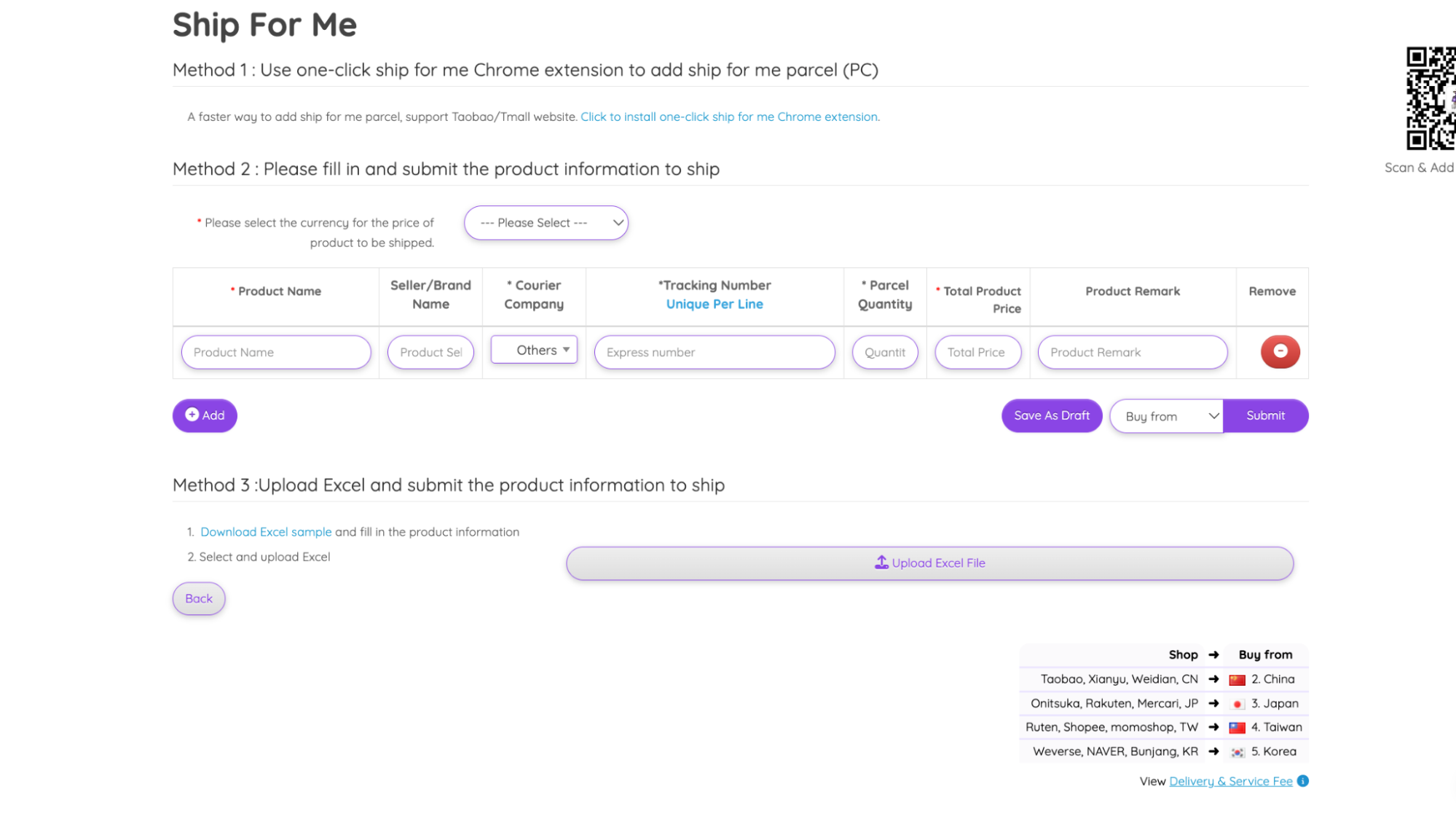Open the Buy from dropdown
1456x814 pixels.
(1166, 416)
